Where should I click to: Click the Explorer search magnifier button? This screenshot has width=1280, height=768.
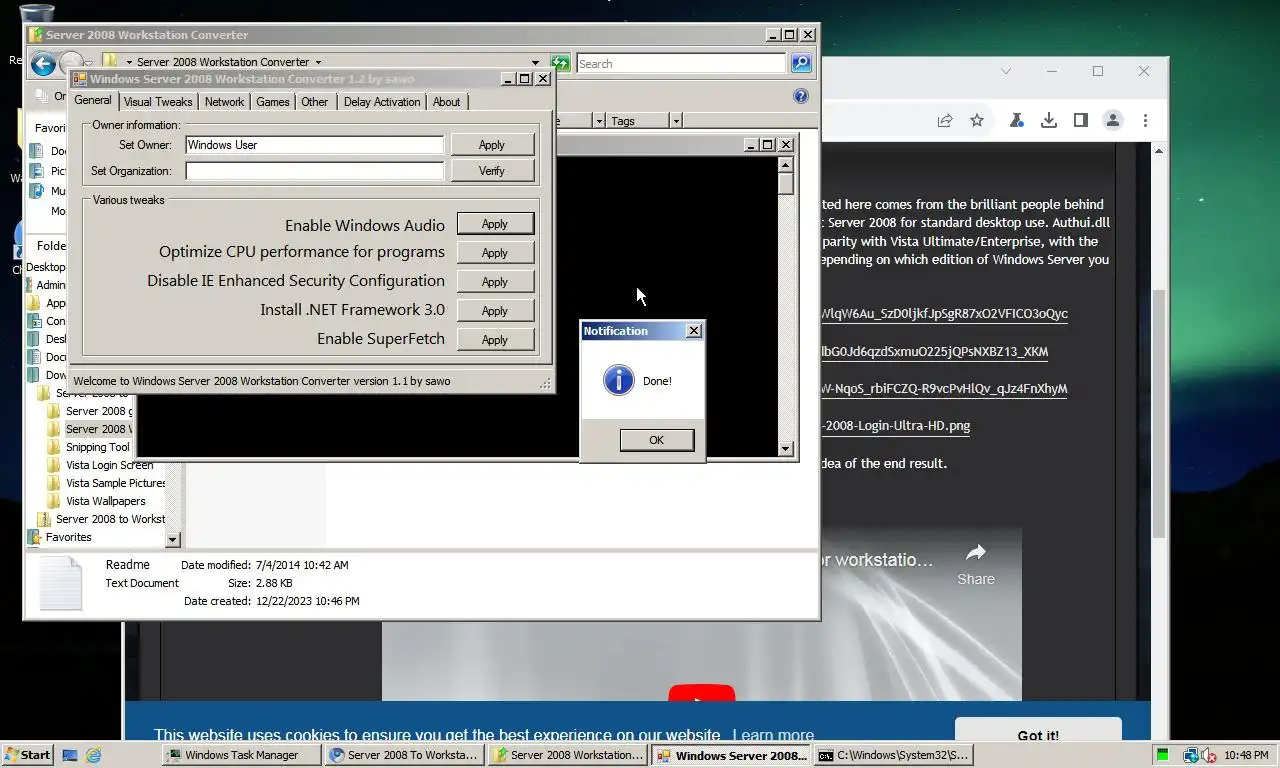coord(801,63)
